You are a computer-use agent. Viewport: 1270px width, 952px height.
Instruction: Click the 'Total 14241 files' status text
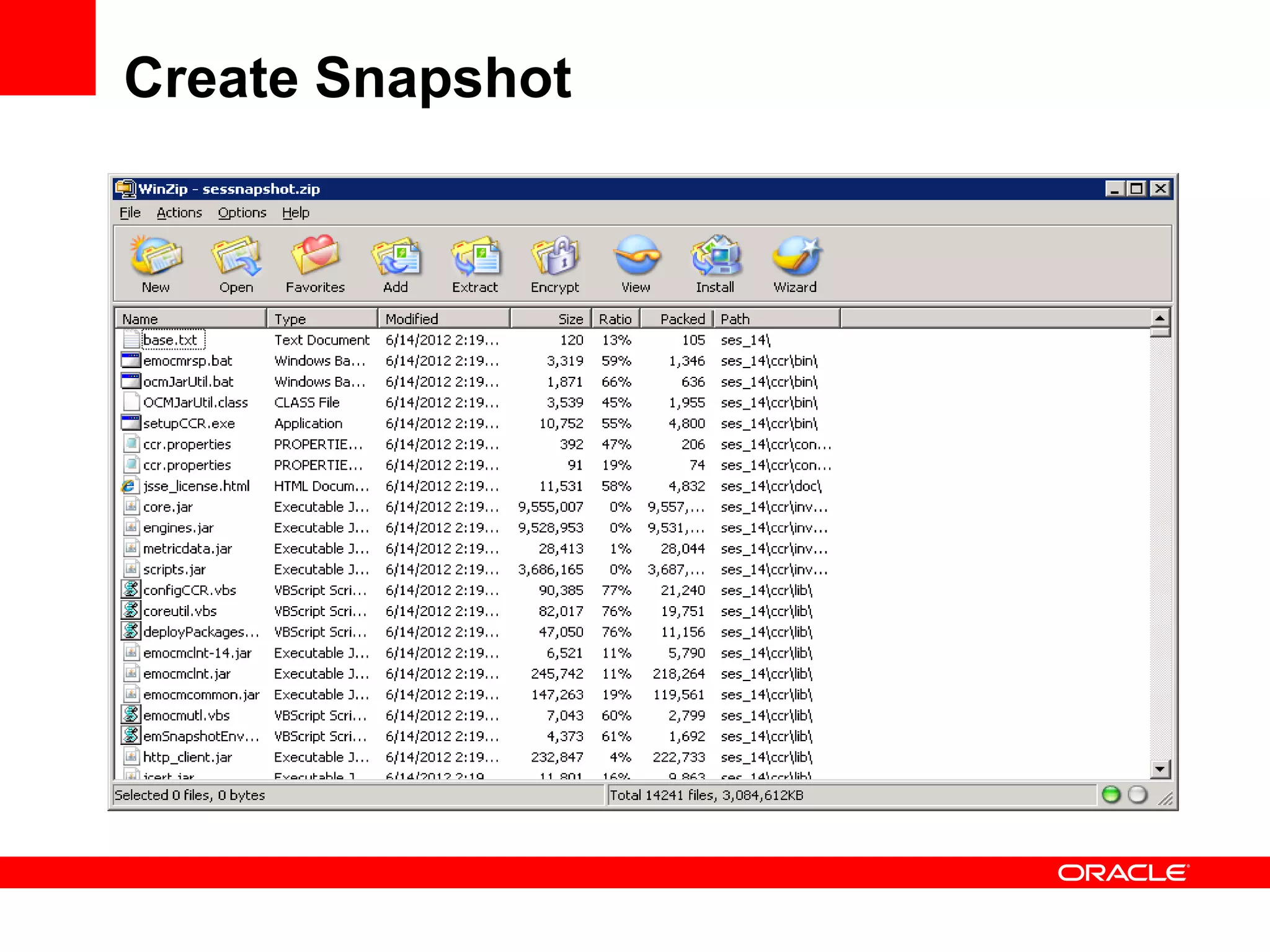(706, 795)
